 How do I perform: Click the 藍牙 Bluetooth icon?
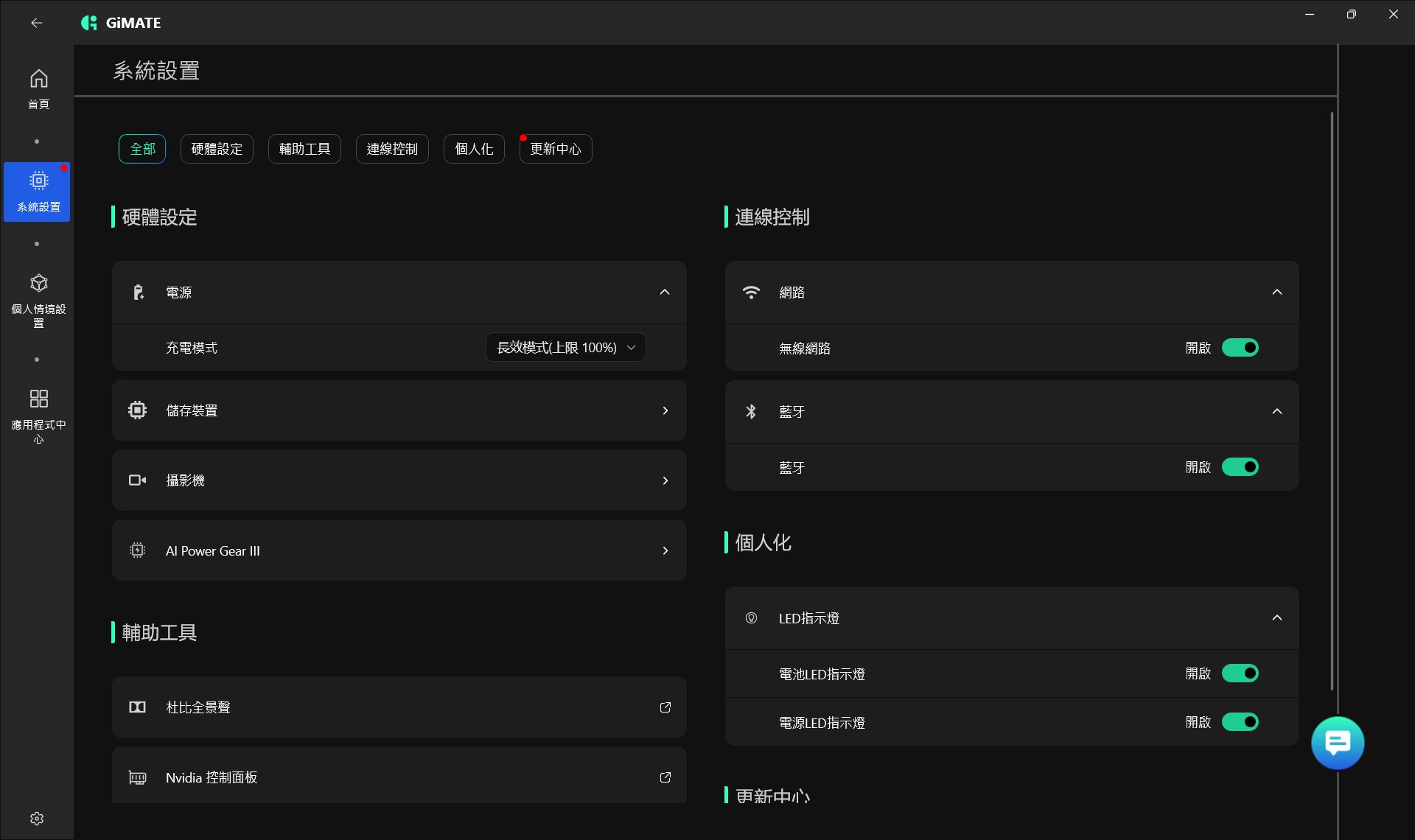[x=751, y=411]
